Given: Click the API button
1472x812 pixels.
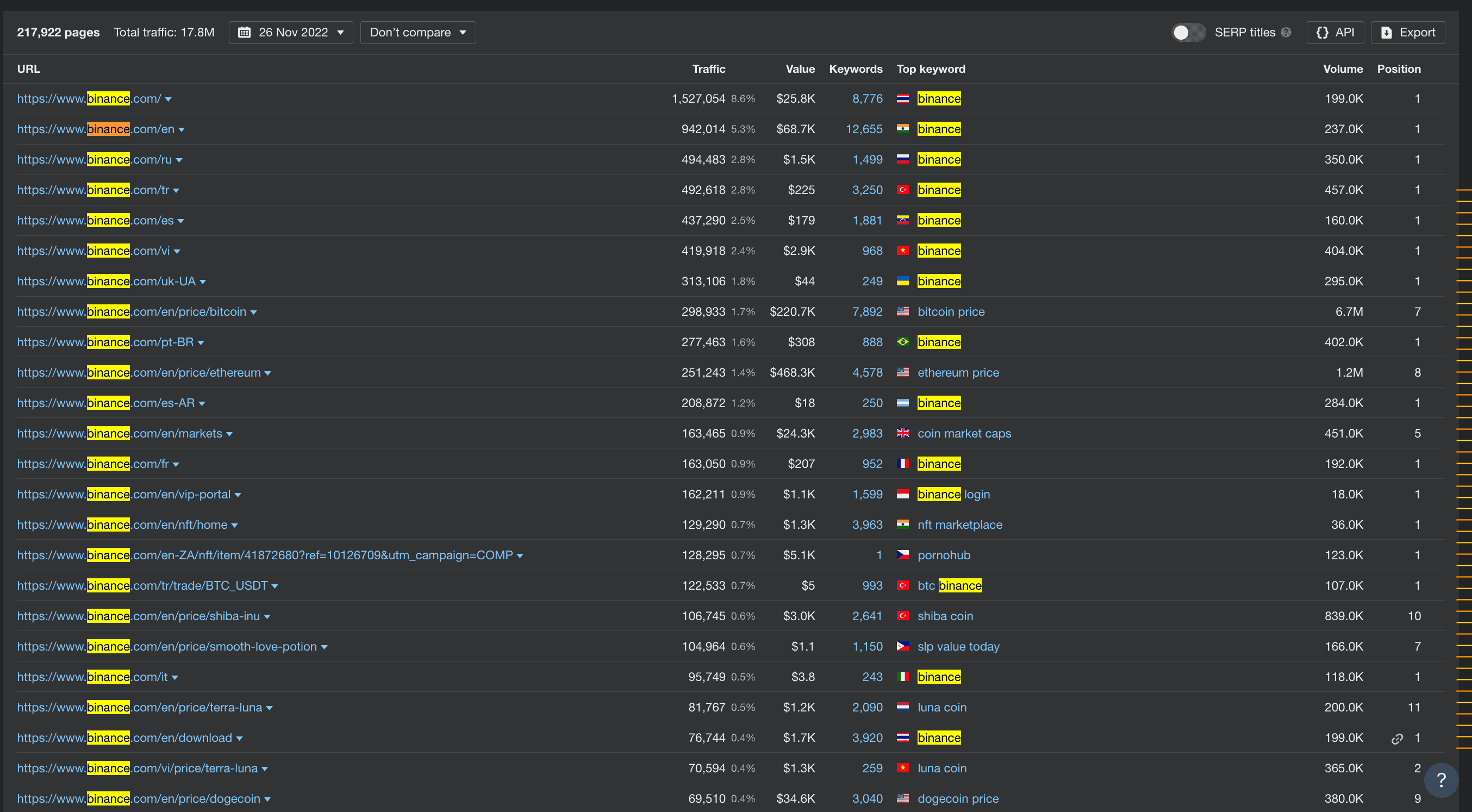Looking at the screenshot, I should click(x=1335, y=33).
